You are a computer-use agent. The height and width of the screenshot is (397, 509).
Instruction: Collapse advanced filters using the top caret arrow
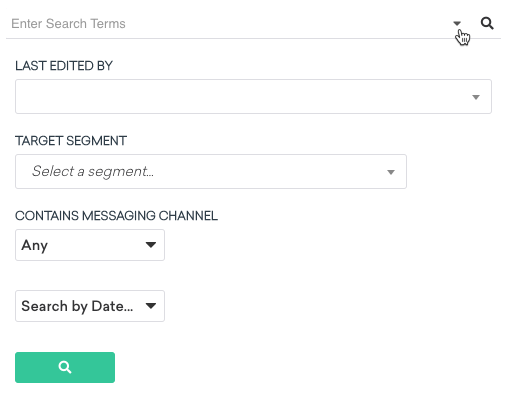[x=457, y=23]
